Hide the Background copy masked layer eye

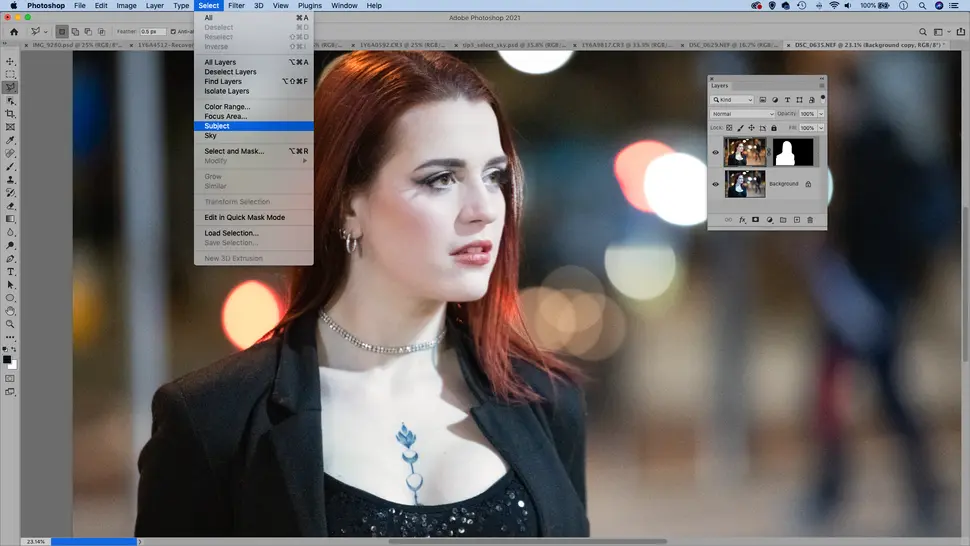click(x=716, y=152)
